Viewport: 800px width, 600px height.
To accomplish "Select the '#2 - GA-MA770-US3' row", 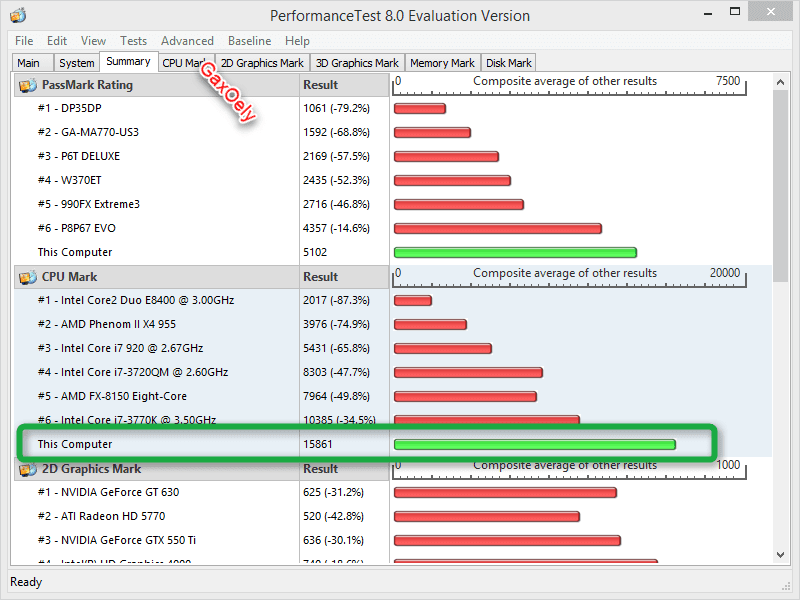I will [x=393, y=132].
